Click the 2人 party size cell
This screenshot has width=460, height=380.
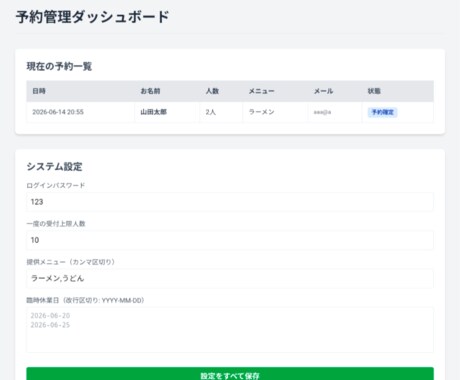[x=221, y=112]
